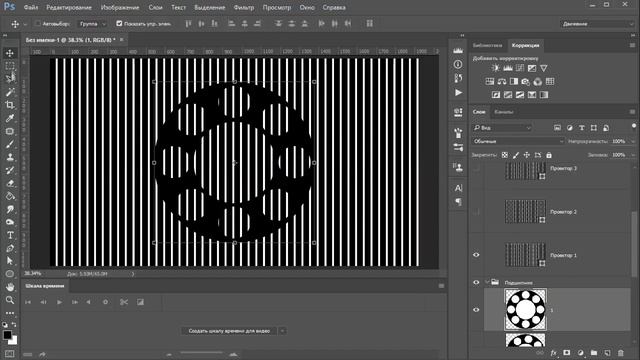
Task: Show the Проектор 3 layer
Action: 476,169
